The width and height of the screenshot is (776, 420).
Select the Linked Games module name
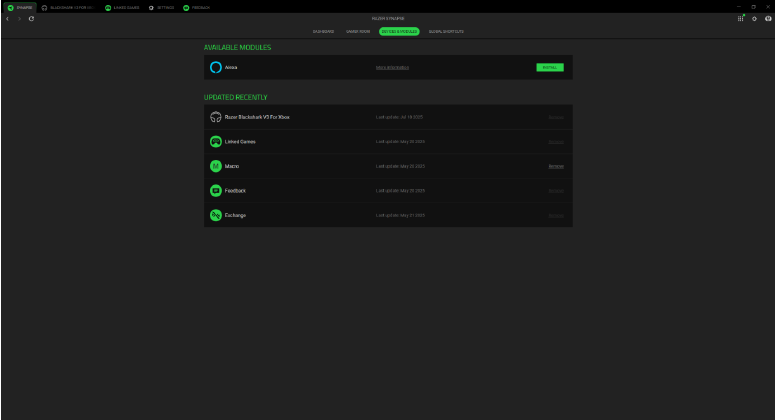240,141
